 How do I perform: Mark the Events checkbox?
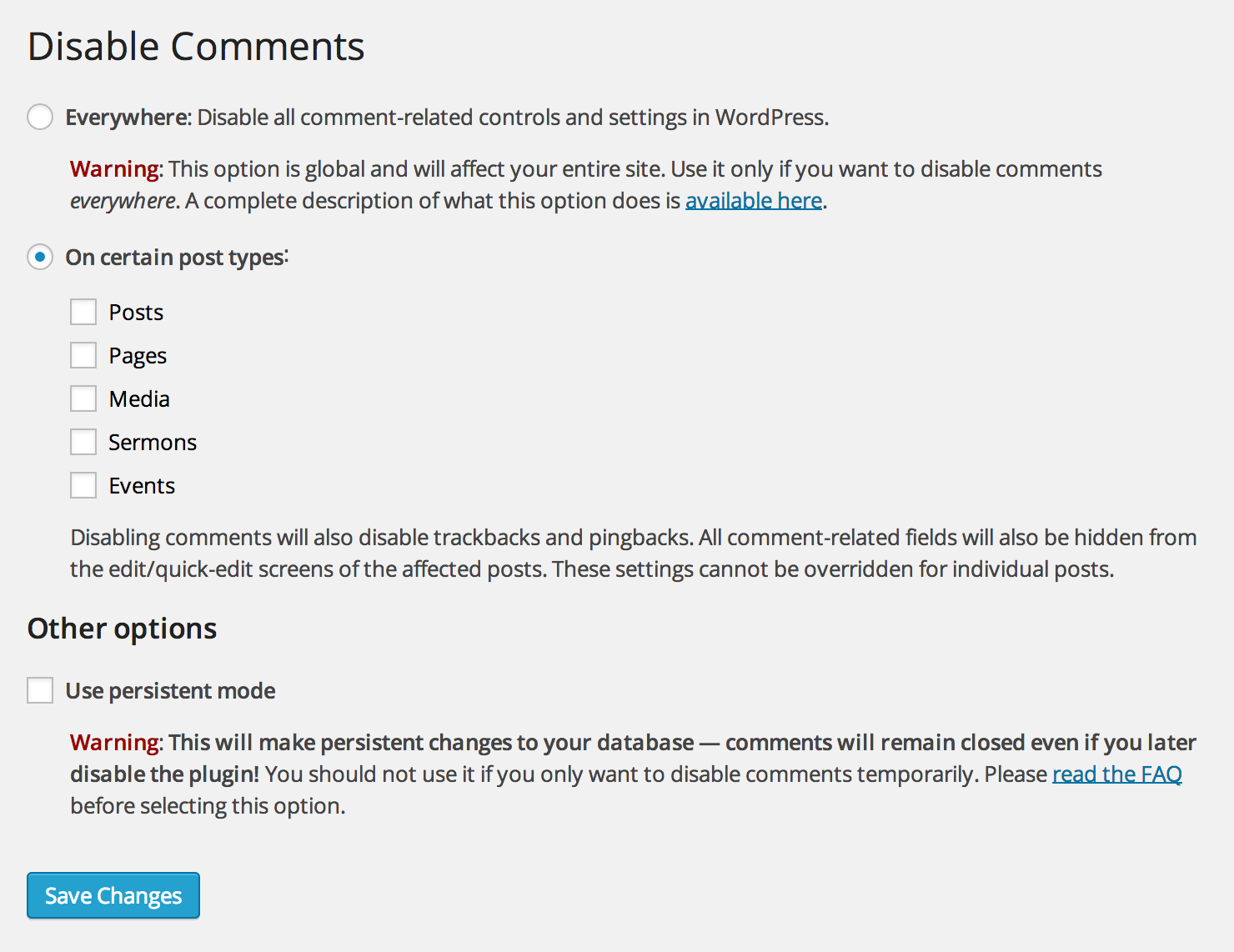point(83,485)
